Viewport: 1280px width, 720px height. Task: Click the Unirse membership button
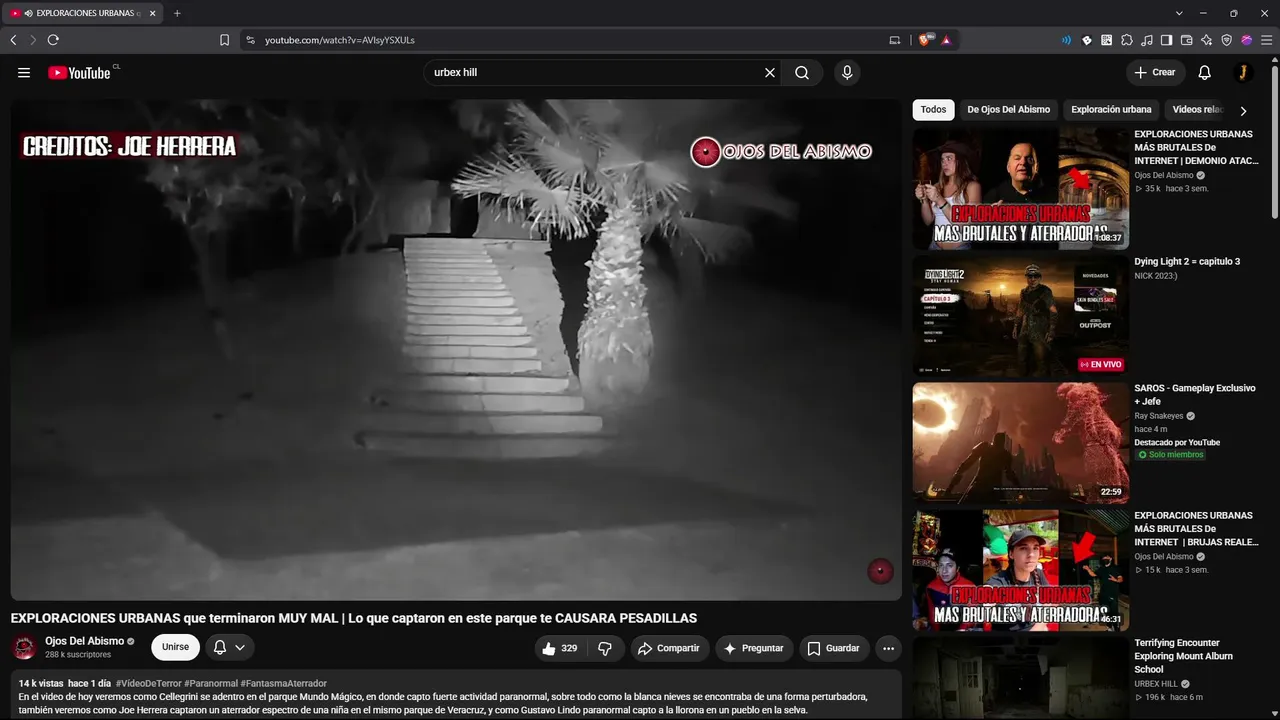pyautogui.click(x=175, y=647)
